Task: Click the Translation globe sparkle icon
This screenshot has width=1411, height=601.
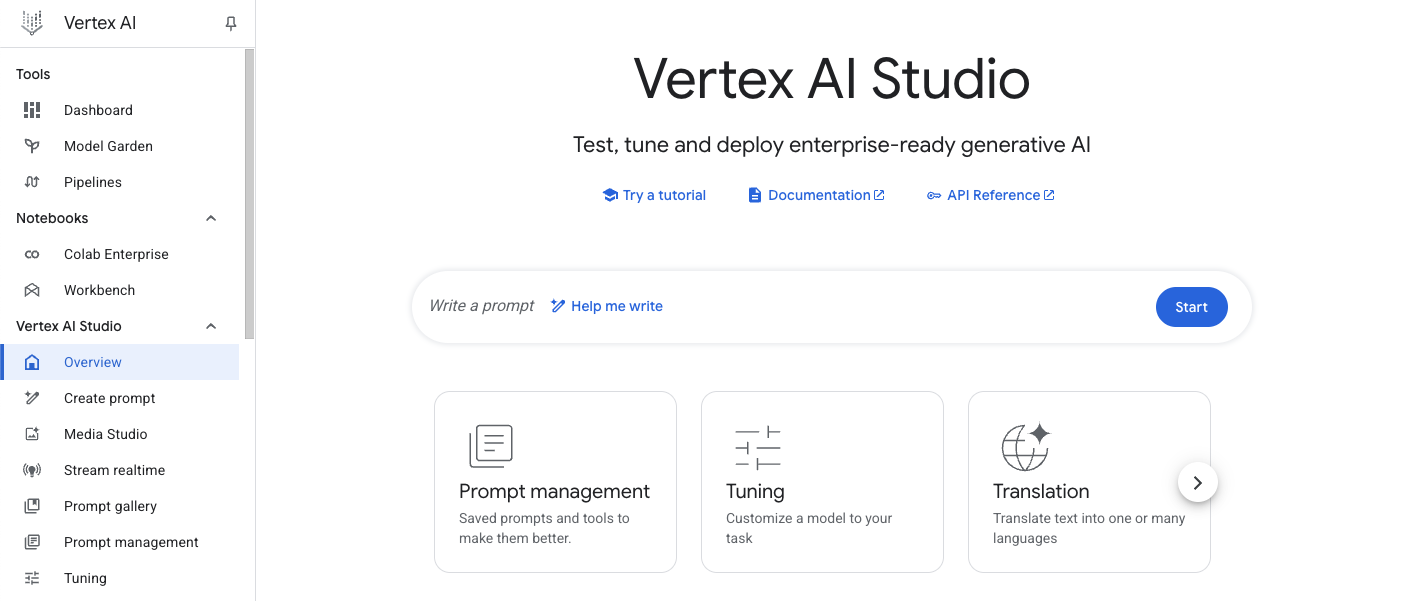Action: pos(1026,446)
